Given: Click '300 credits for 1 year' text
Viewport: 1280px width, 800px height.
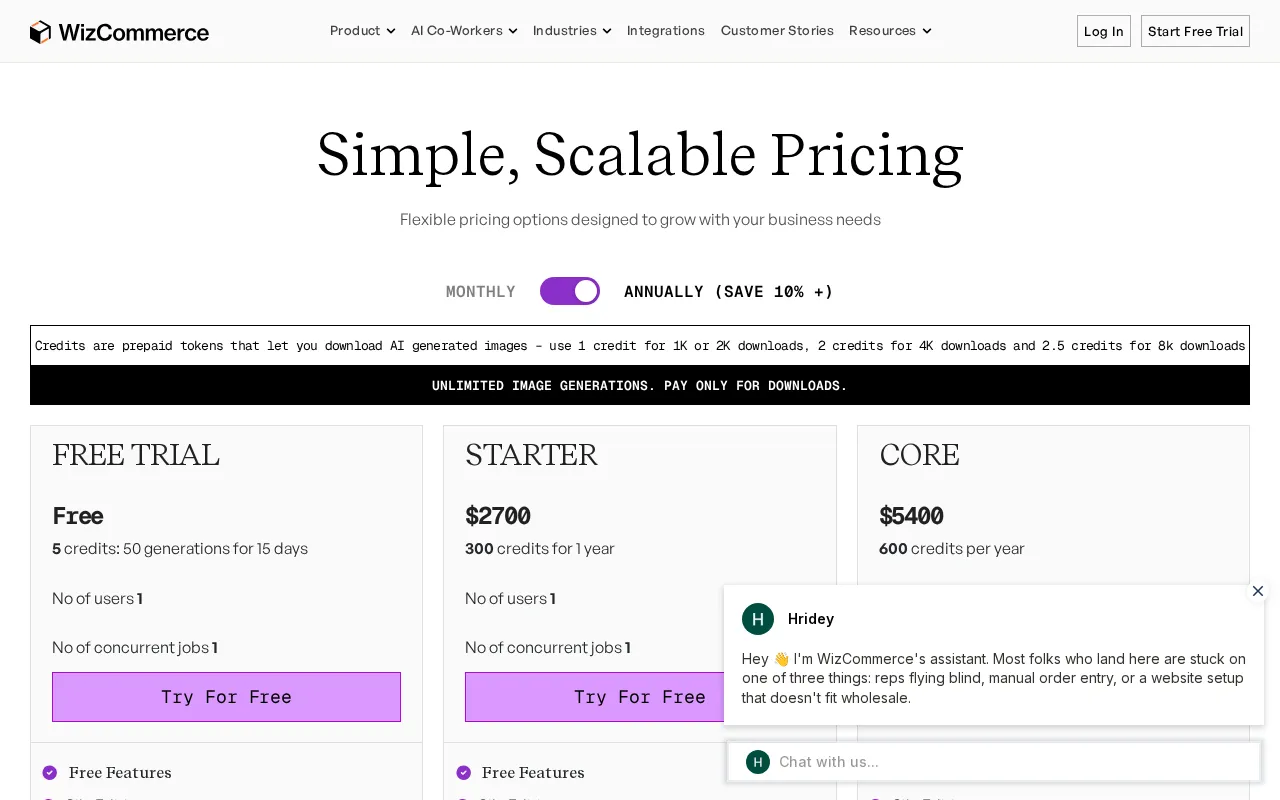Looking at the screenshot, I should 540,549.
